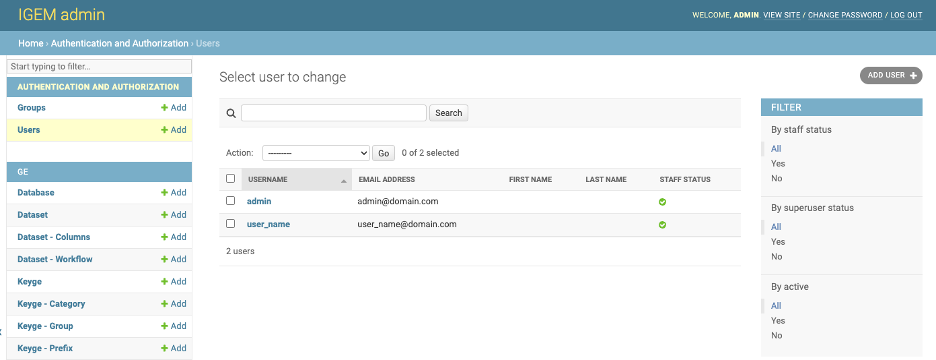Click LOG OUT link
The image size is (936, 360).
click(x=906, y=15)
